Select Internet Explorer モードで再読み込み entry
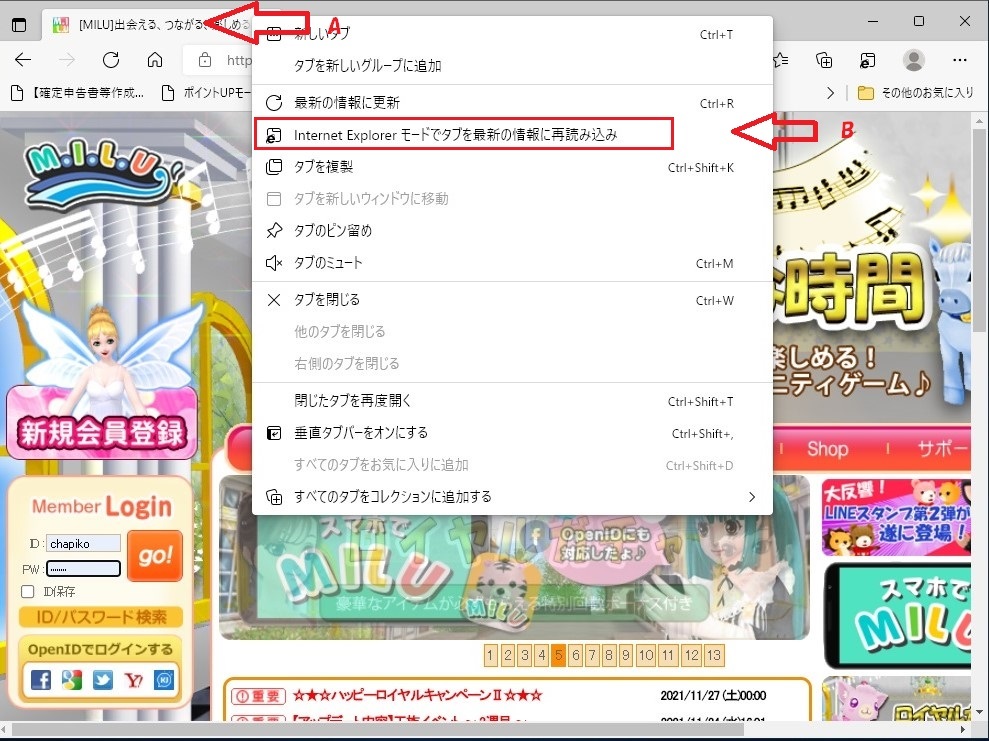The height and width of the screenshot is (741, 989). click(464, 134)
